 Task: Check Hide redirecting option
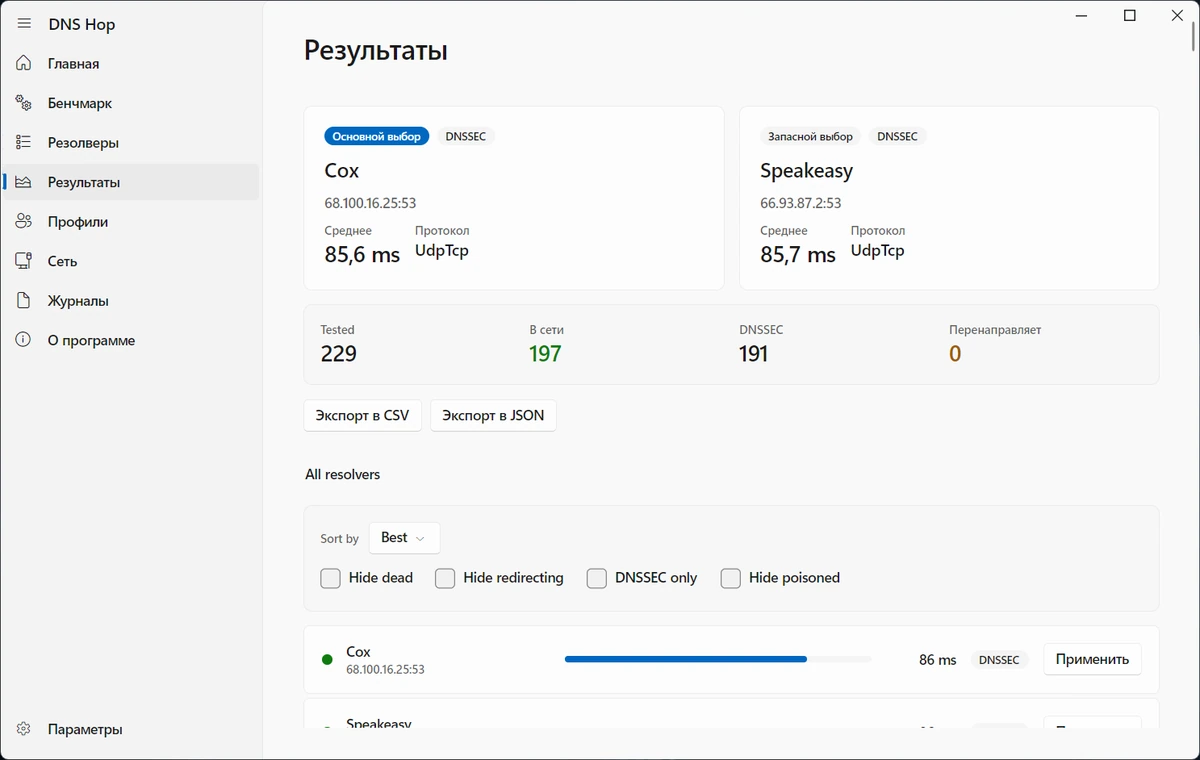pyautogui.click(x=445, y=578)
